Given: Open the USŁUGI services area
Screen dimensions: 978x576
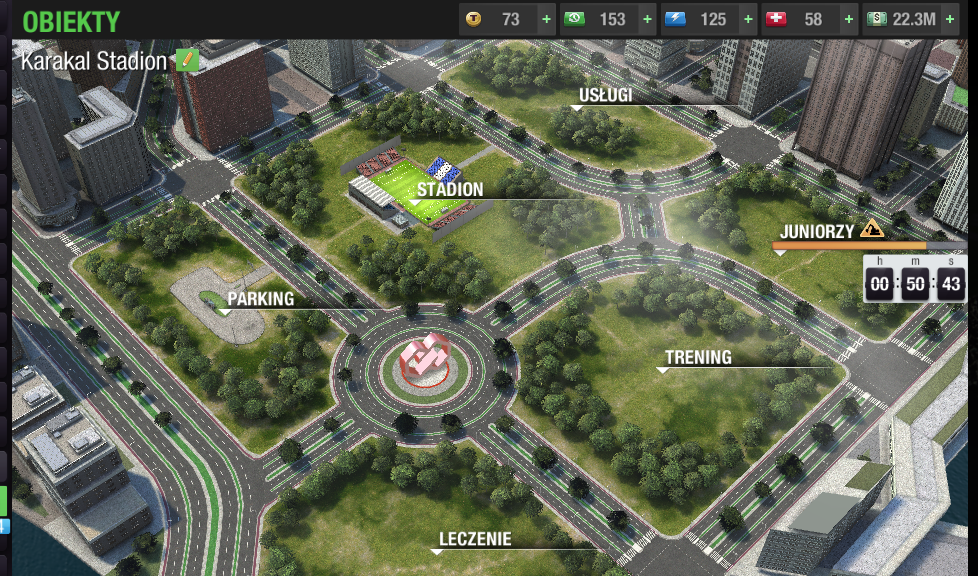Looking at the screenshot, I should (606, 95).
